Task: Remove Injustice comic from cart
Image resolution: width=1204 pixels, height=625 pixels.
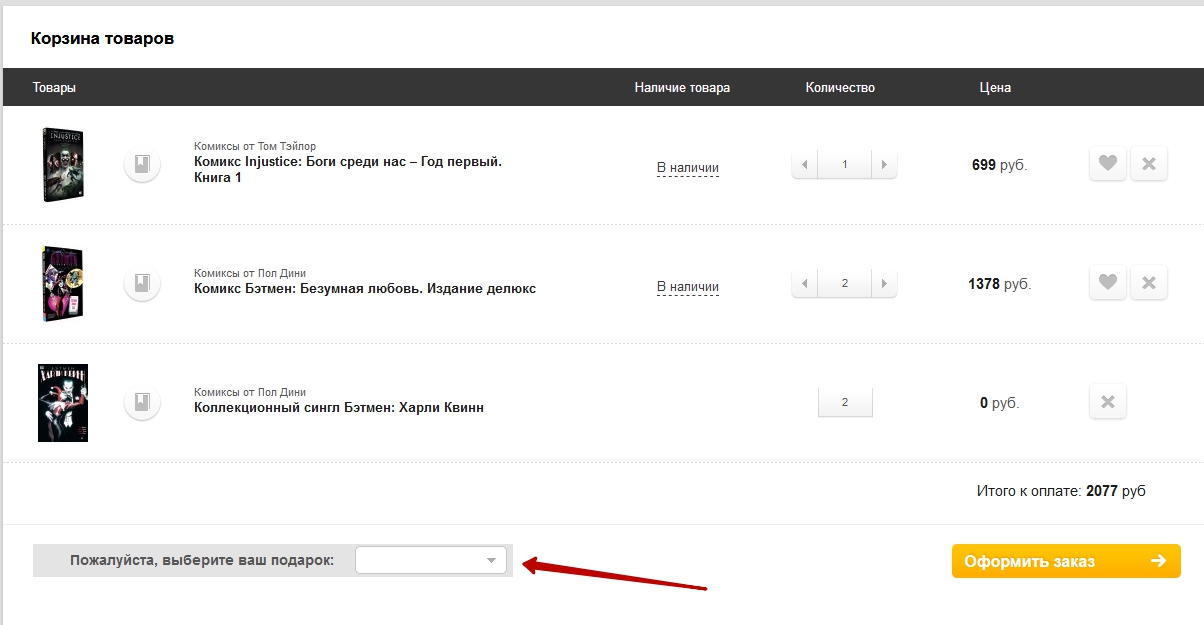Action: coord(1148,164)
